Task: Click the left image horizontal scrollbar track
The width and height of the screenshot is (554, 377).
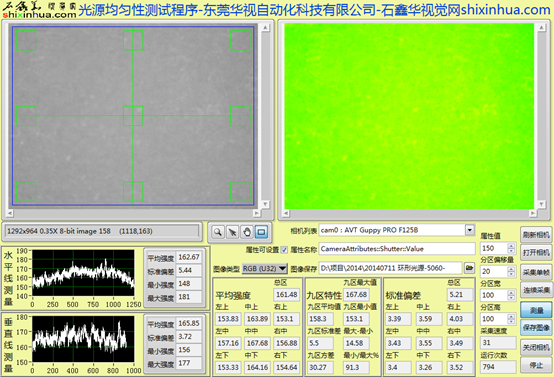Action: 133,213
